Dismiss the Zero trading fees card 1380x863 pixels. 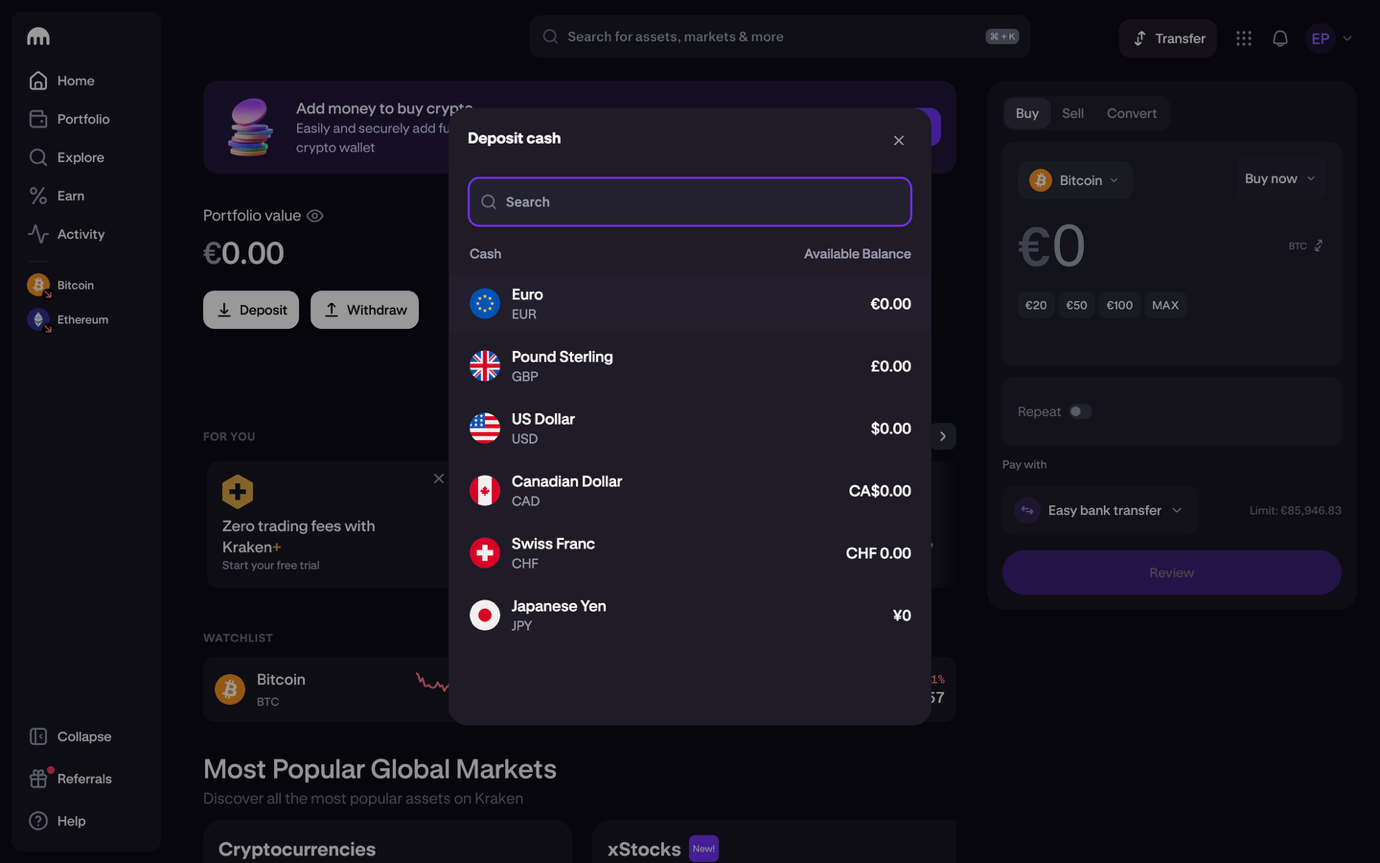[439, 479]
